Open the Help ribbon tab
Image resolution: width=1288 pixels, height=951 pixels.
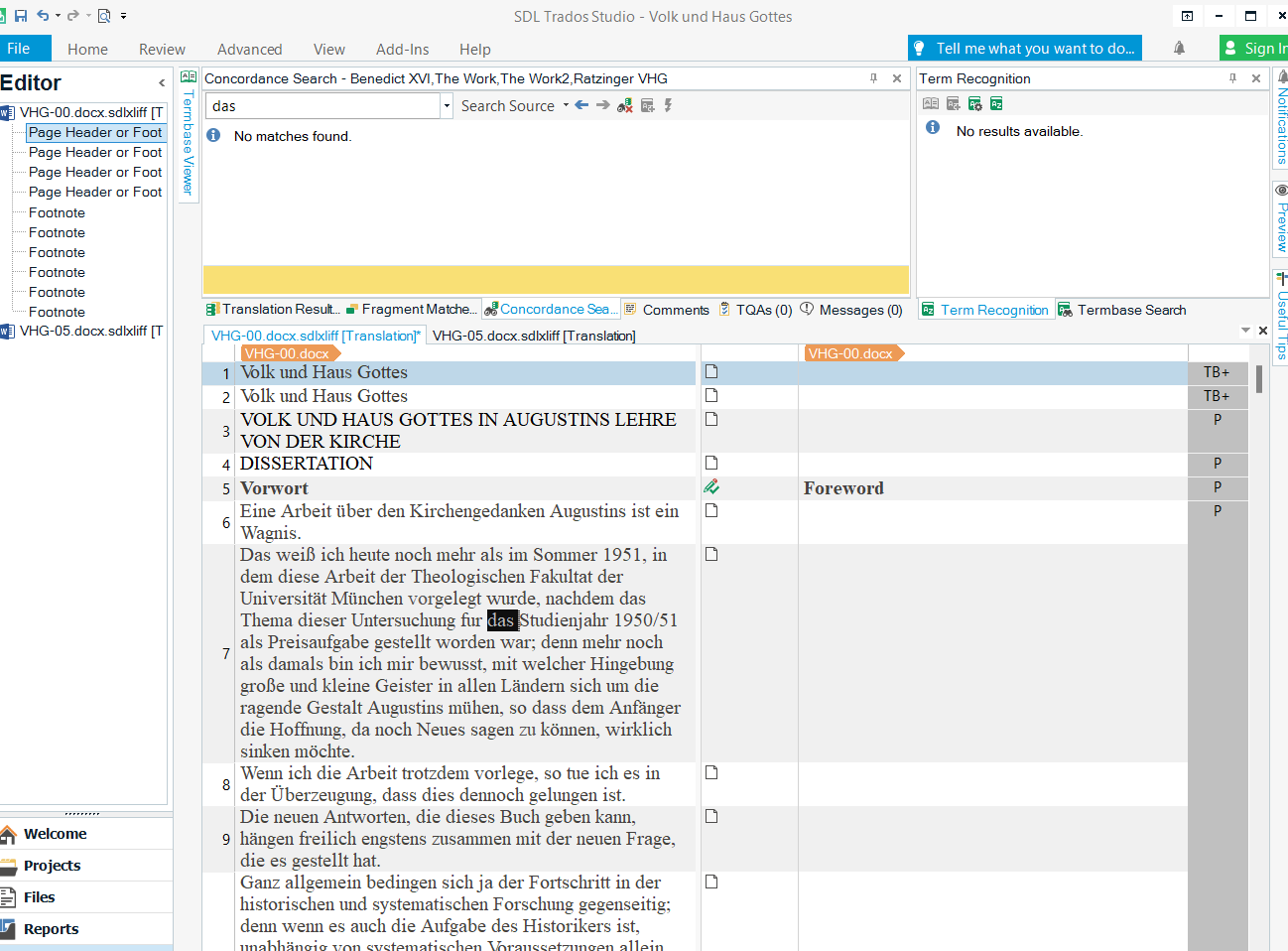[475, 49]
